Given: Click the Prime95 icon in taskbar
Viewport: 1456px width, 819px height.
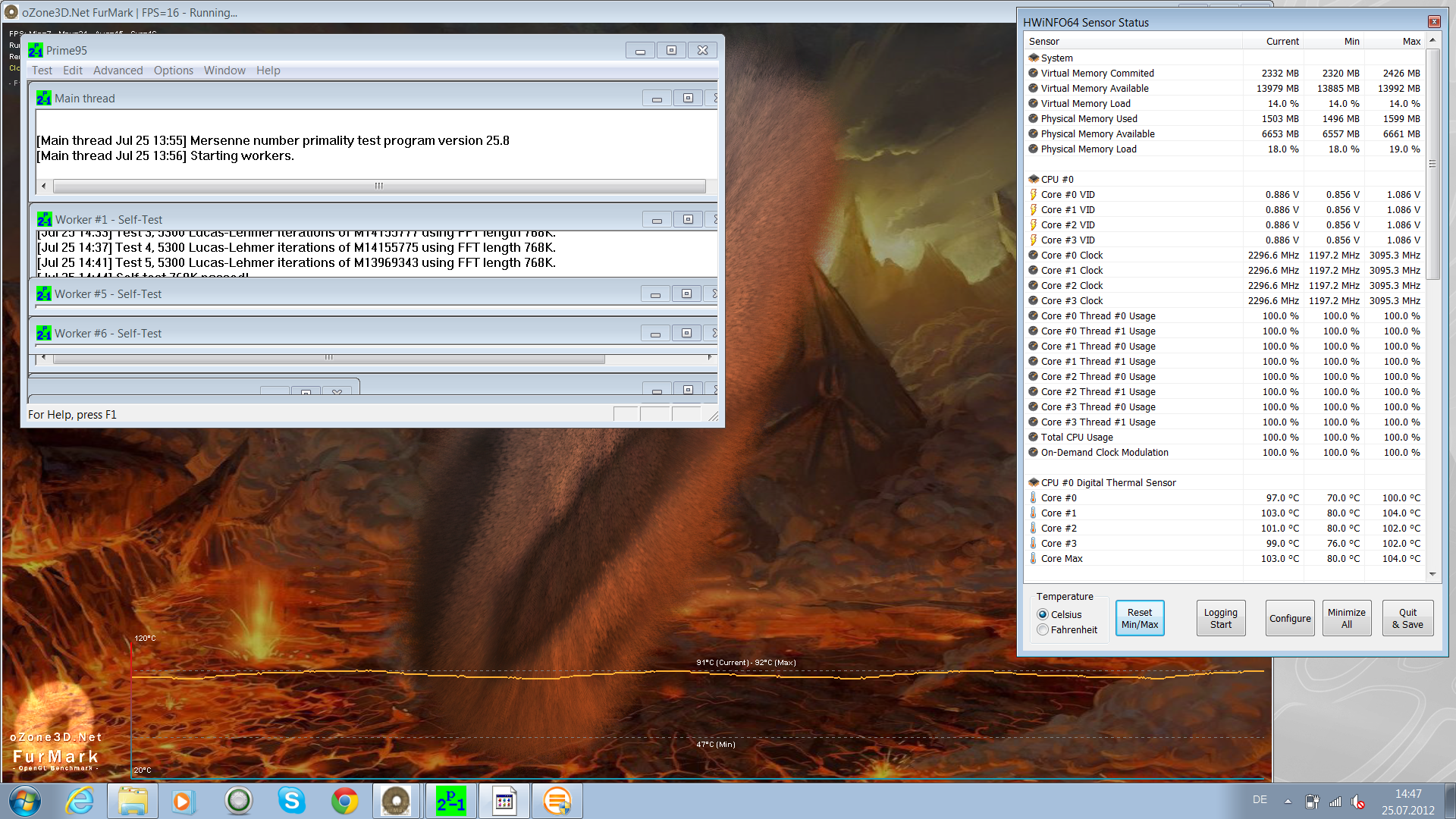Looking at the screenshot, I should point(450,801).
